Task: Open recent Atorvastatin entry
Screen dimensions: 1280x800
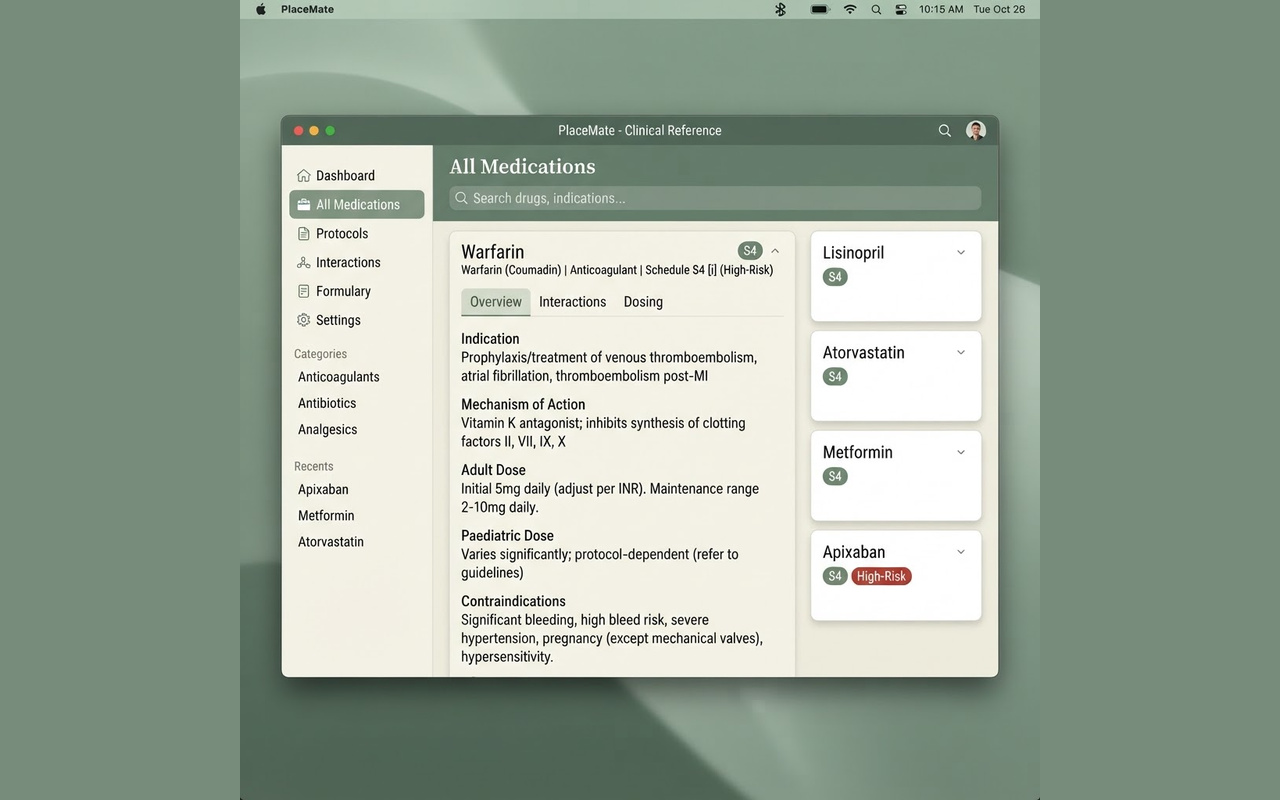Action: pyautogui.click(x=331, y=542)
